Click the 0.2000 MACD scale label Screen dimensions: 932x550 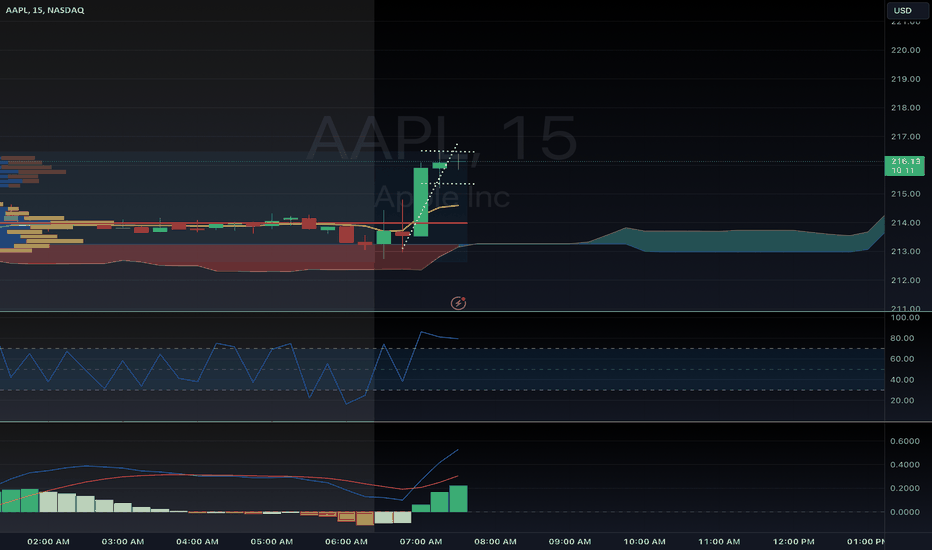[905, 488]
